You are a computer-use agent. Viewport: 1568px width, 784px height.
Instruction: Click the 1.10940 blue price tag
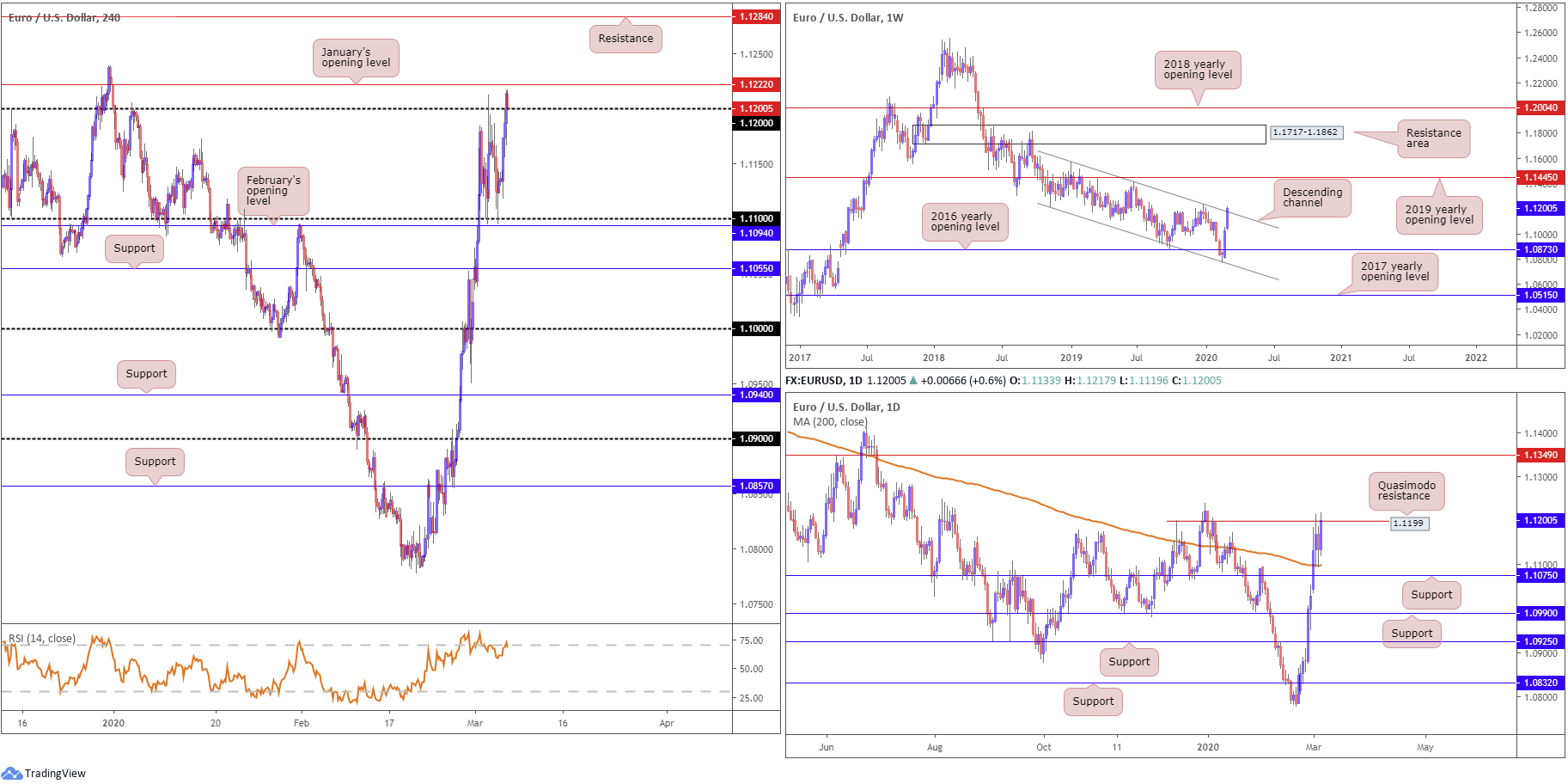(756, 233)
